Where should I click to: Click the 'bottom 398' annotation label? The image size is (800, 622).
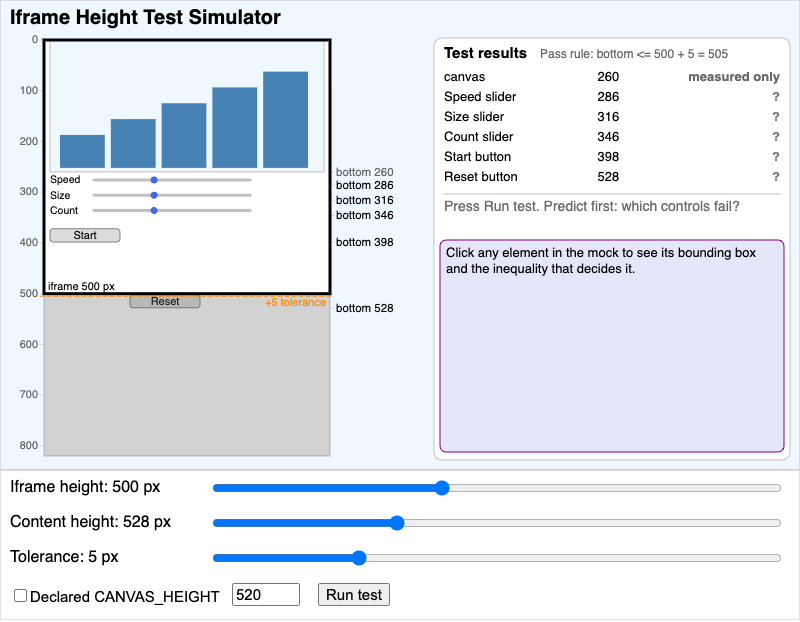click(x=364, y=242)
